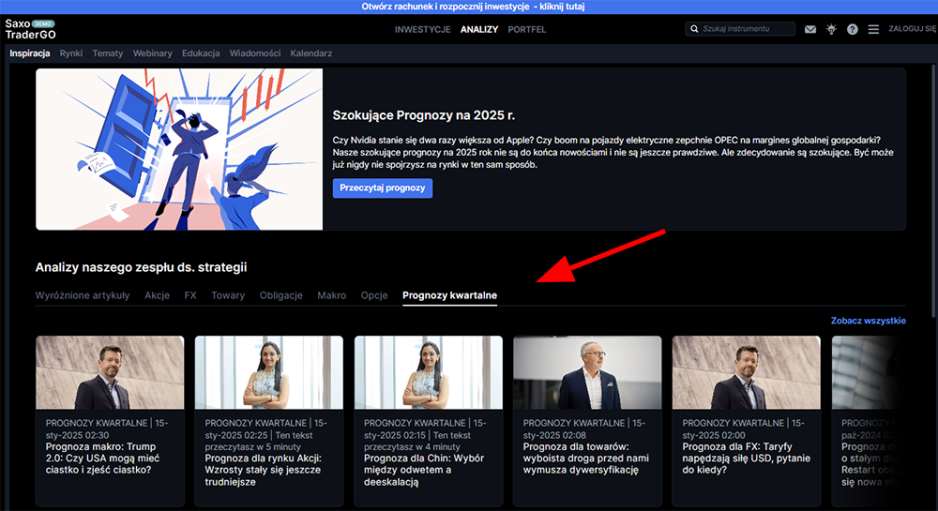The width and height of the screenshot is (938, 511).
Task: Open the Trump 2.0 macro forecast thumbnail
Action: [109, 372]
